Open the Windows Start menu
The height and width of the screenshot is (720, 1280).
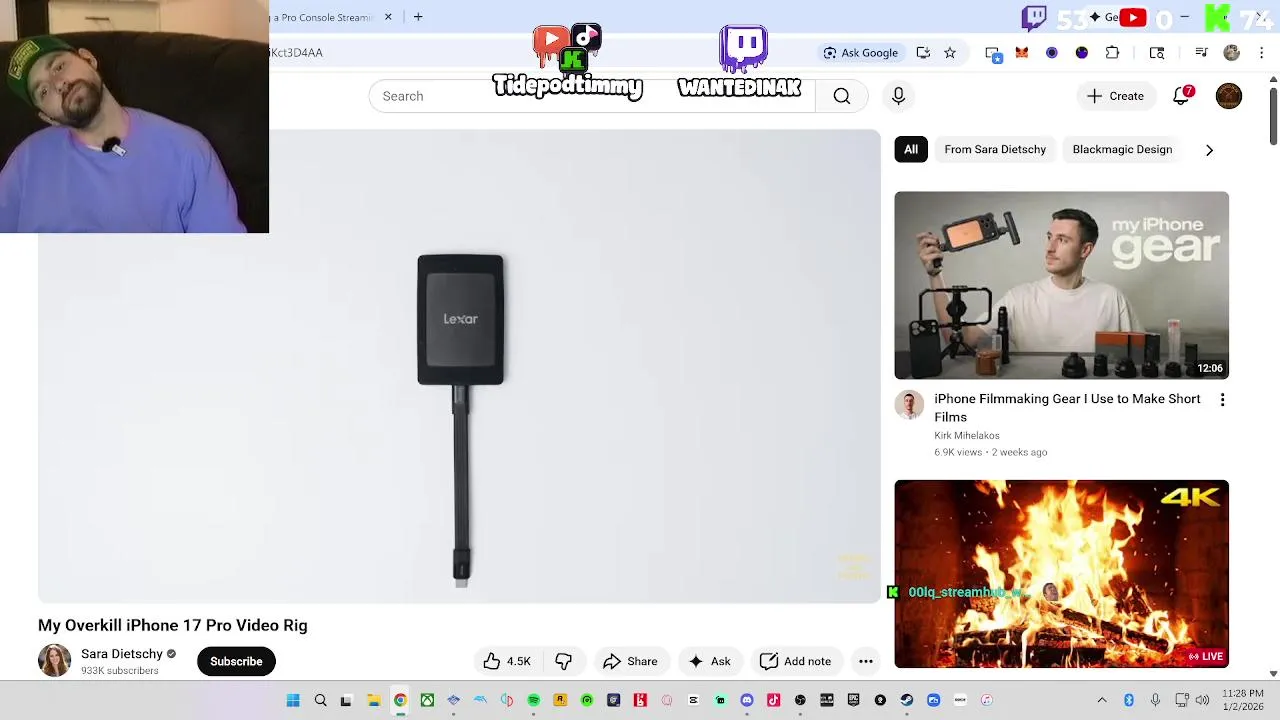click(293, 700)
